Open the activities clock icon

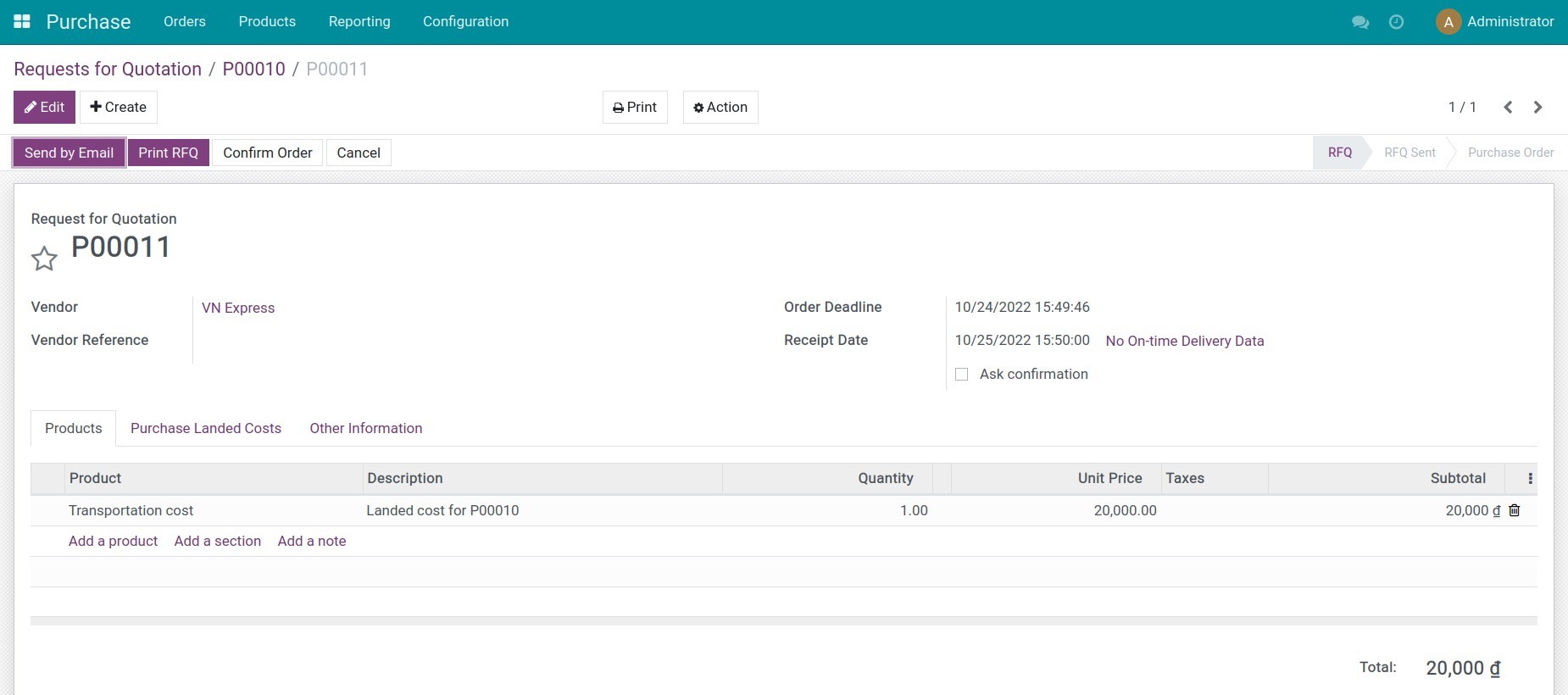[1396, 22]
